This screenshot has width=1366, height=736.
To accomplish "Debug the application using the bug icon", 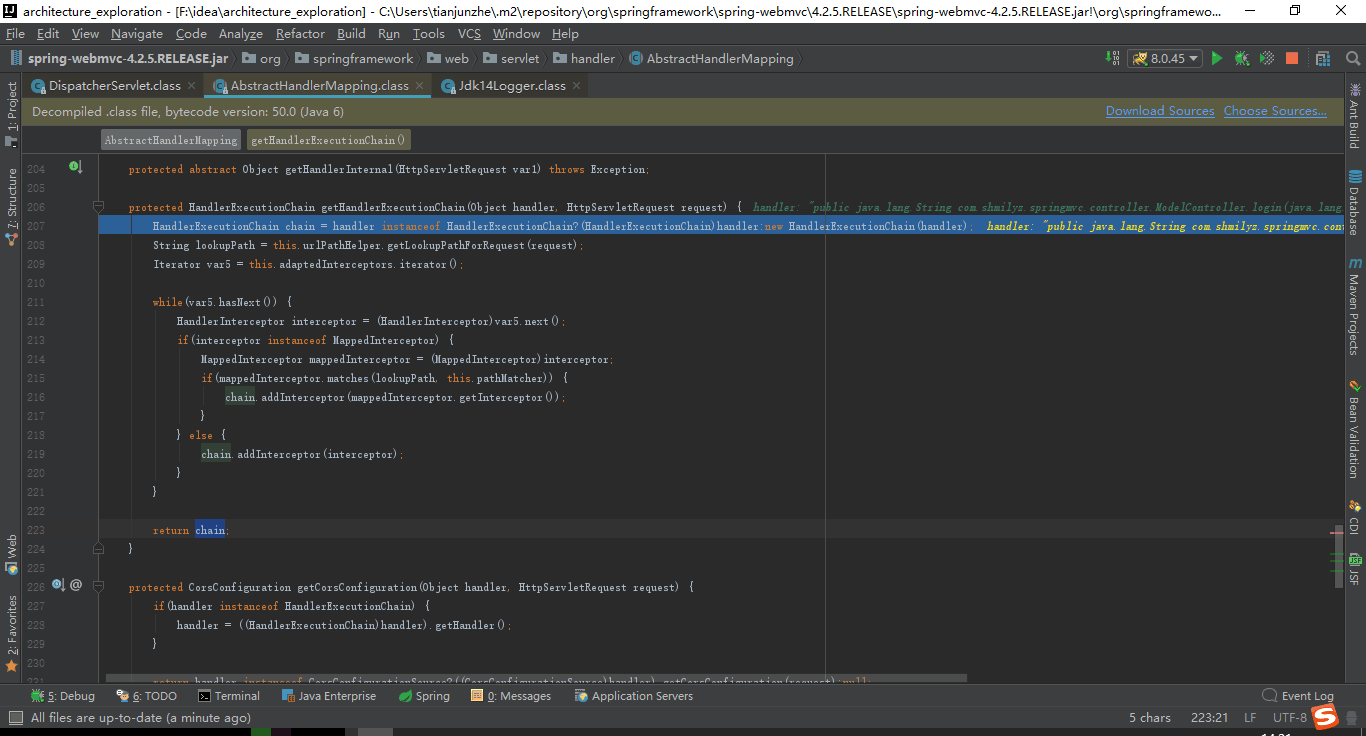I will pos(1241,58).
